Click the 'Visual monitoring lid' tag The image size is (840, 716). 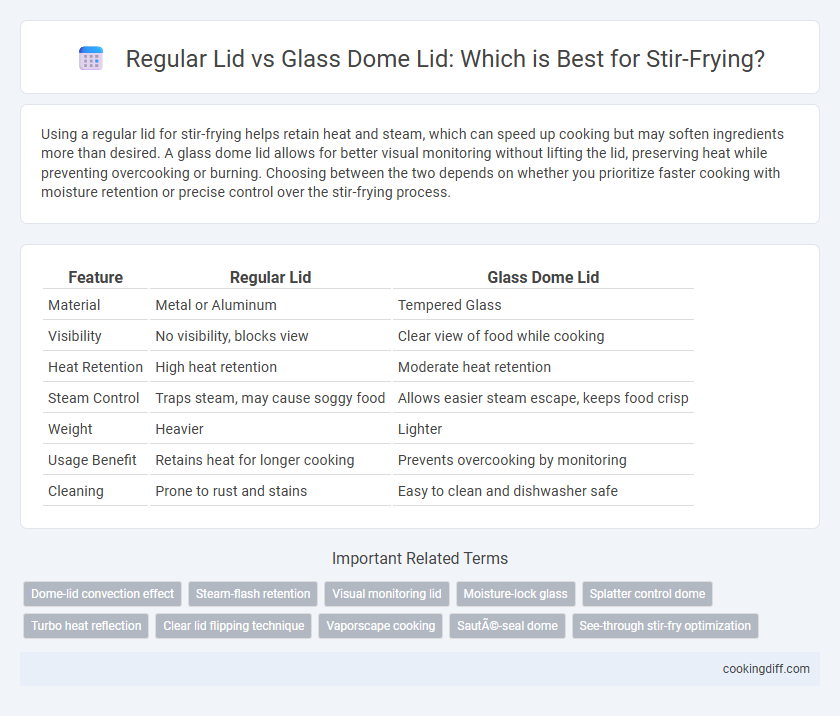387,594
